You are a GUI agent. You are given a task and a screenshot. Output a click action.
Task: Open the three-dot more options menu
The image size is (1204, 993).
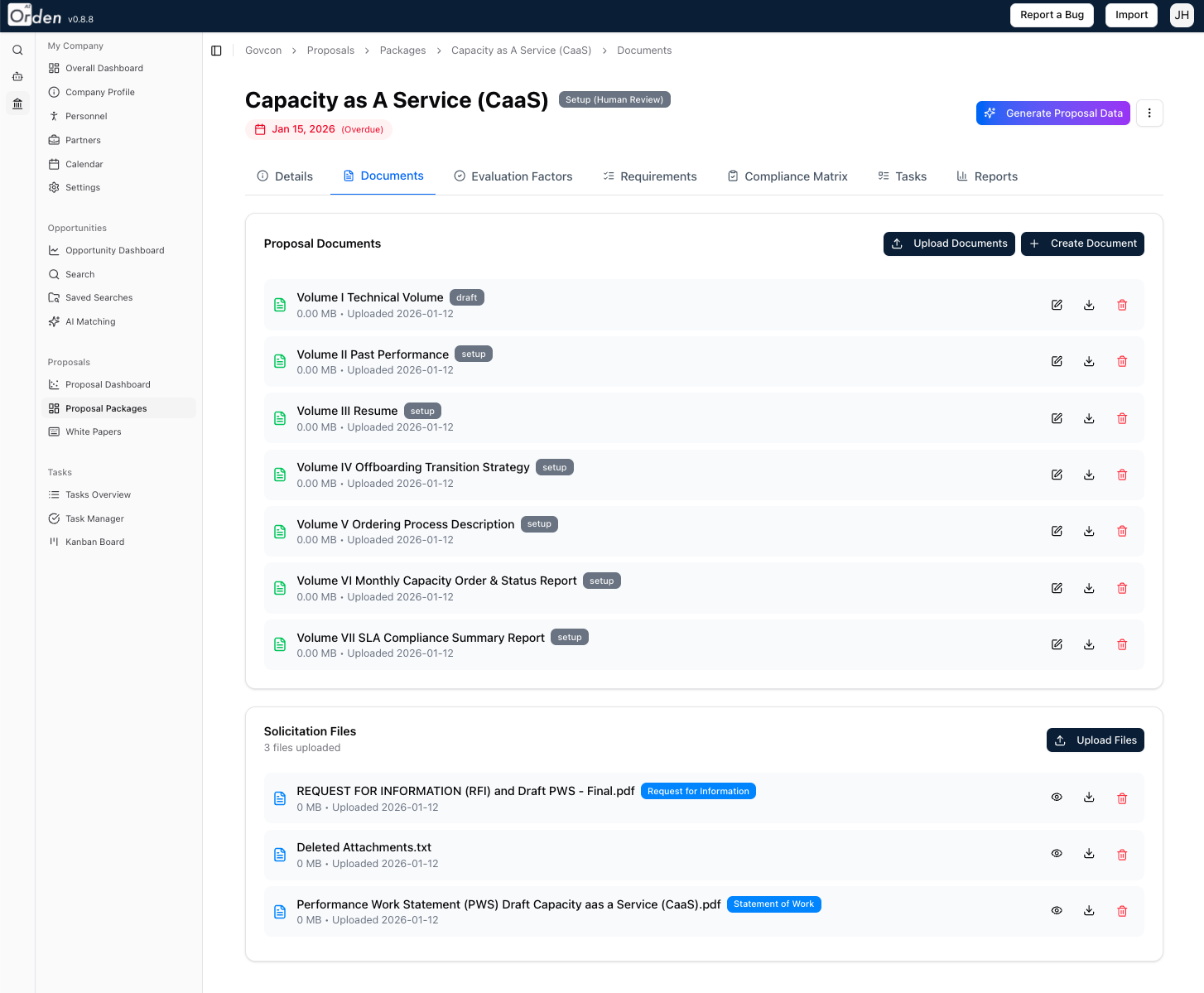pos(1149,113)
